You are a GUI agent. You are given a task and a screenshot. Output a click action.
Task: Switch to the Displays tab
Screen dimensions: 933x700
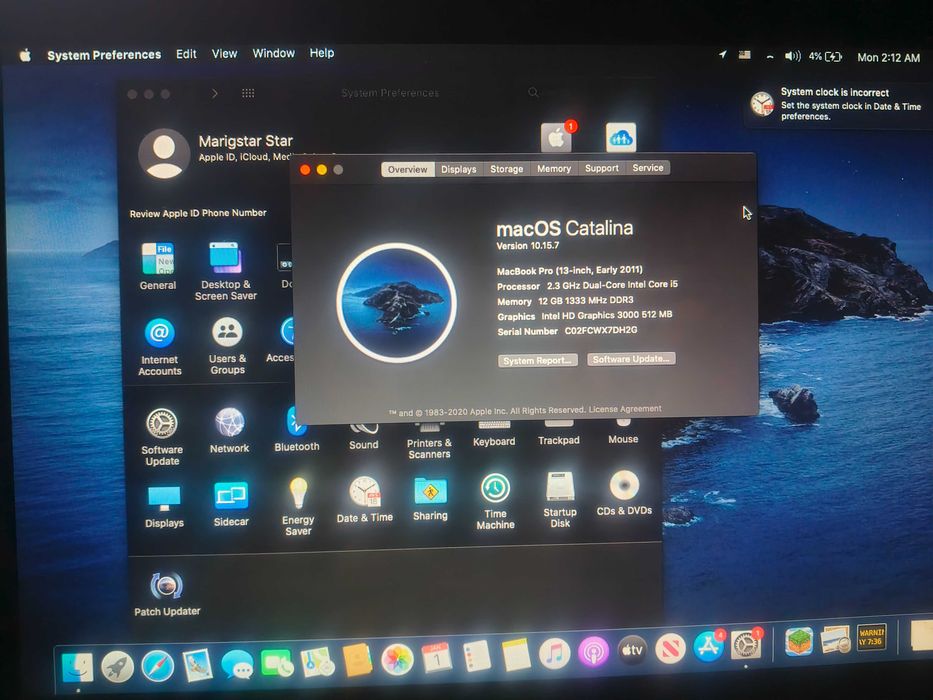pos(459,169)
